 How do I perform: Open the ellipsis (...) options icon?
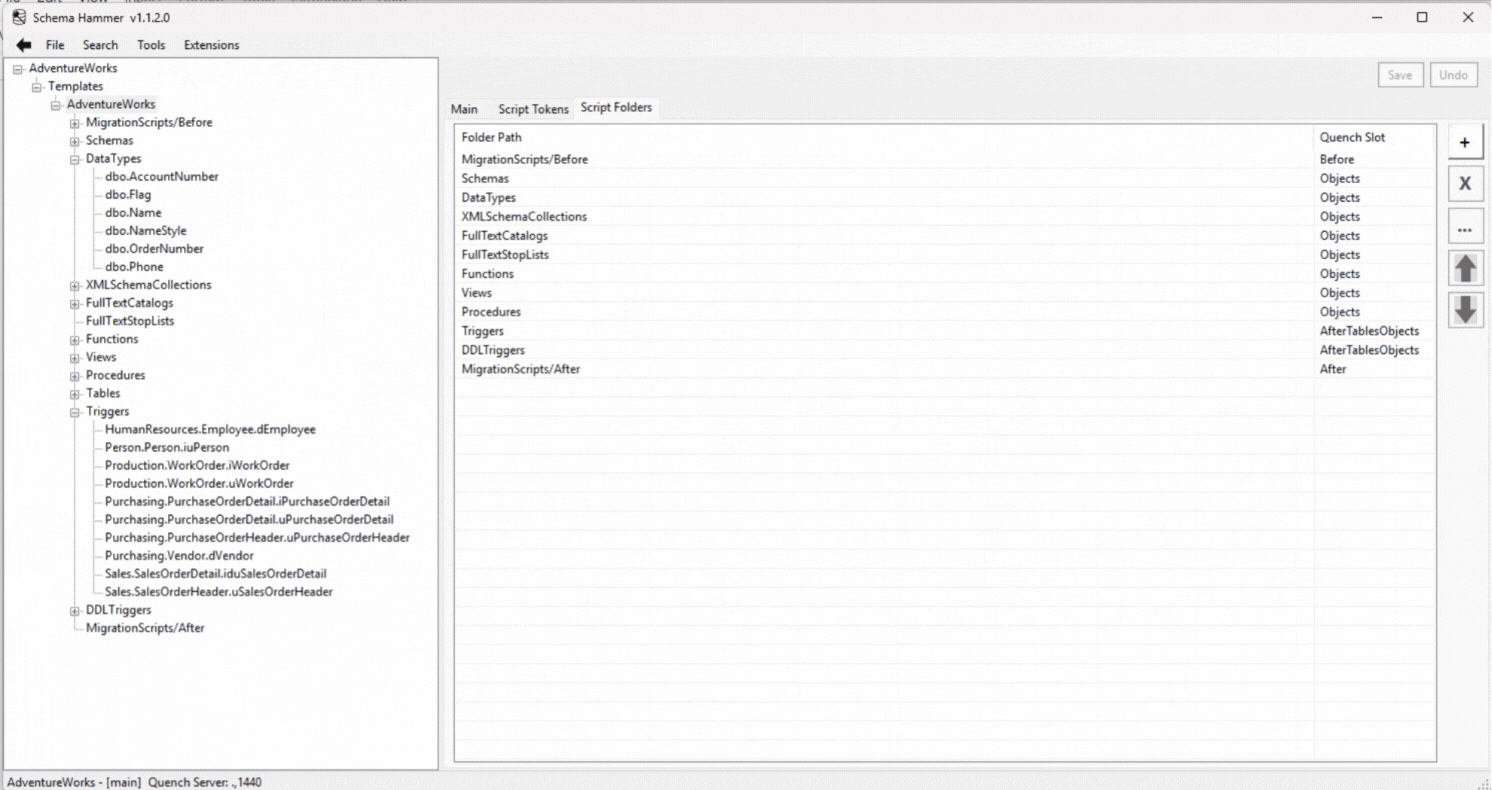tap(1465, 227)
